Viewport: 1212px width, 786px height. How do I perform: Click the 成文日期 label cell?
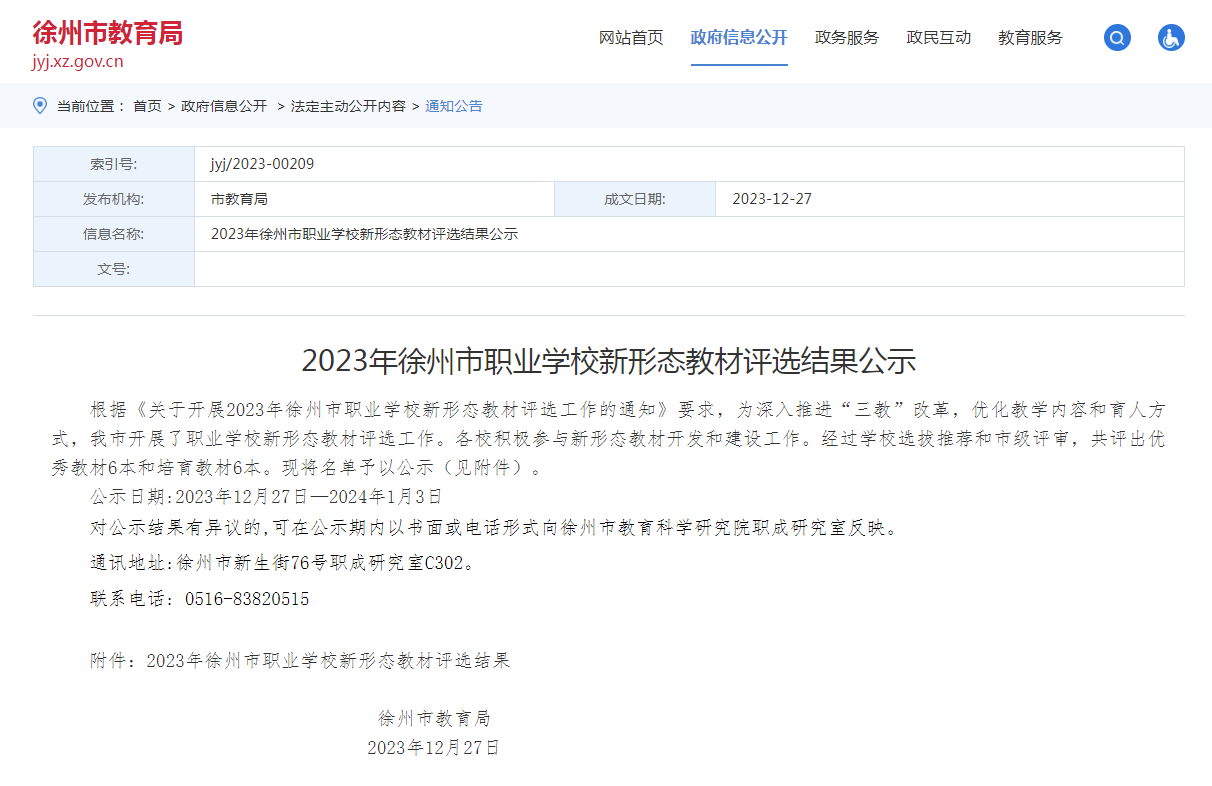point(635,199)
